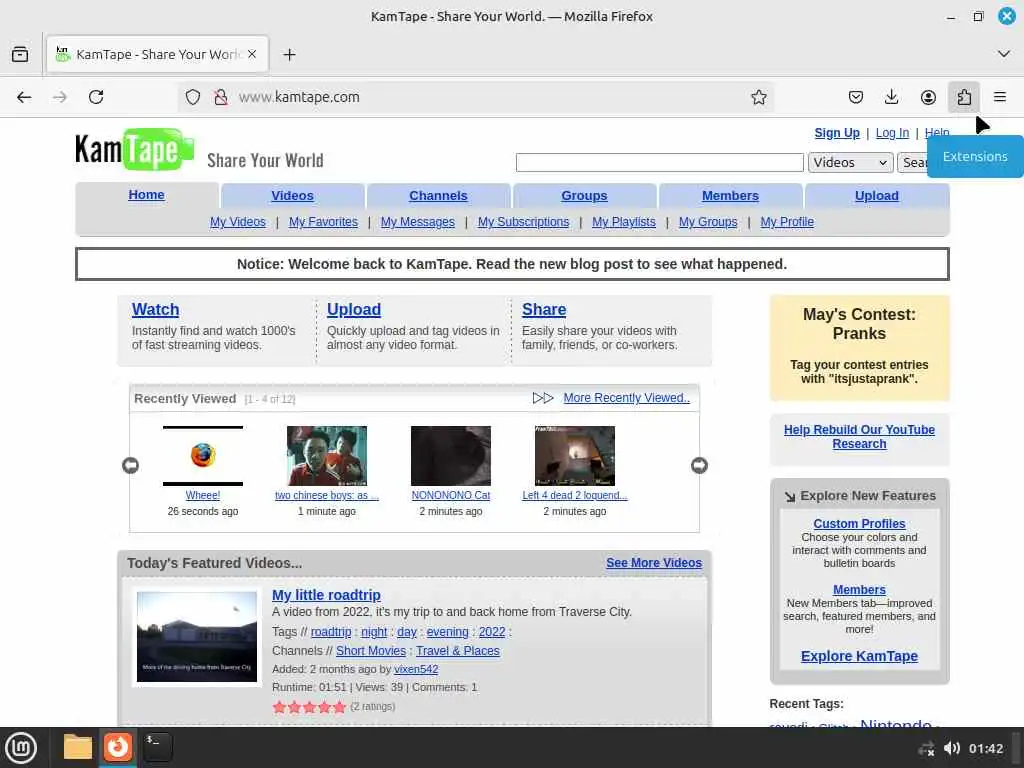Open the Channels tab
Viewport: 1024px width, 768px height.
tap(438, 195)
